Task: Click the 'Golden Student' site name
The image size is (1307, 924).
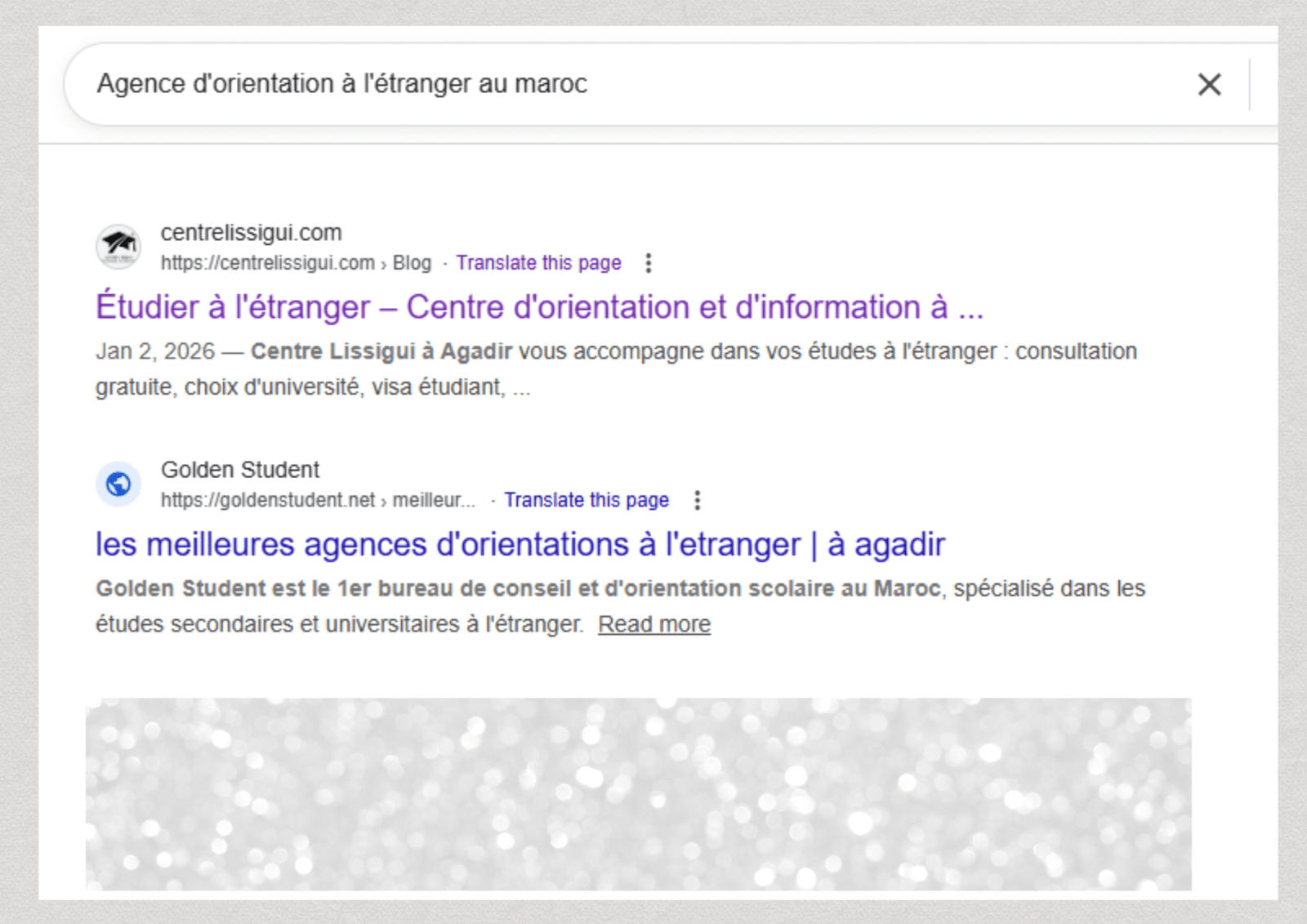Action: (240, 470)
